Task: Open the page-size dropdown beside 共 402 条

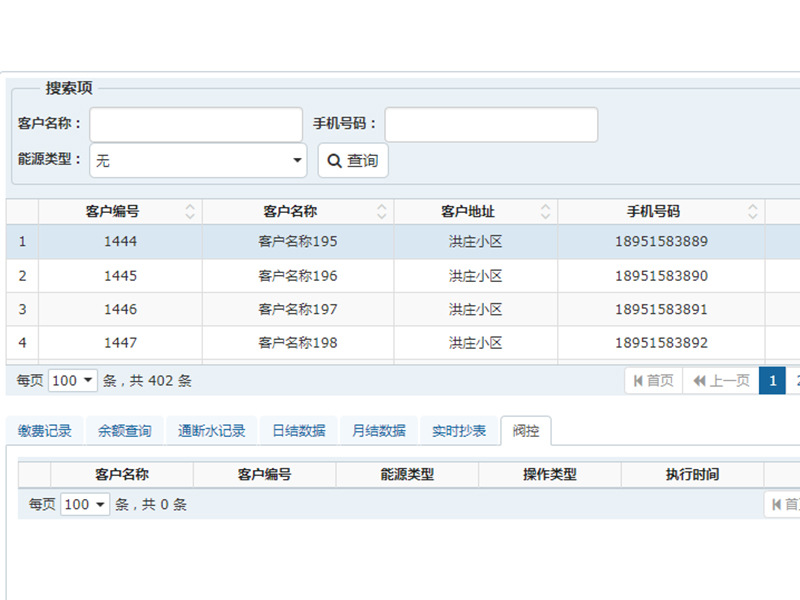Action: click(x=72, y=381)
